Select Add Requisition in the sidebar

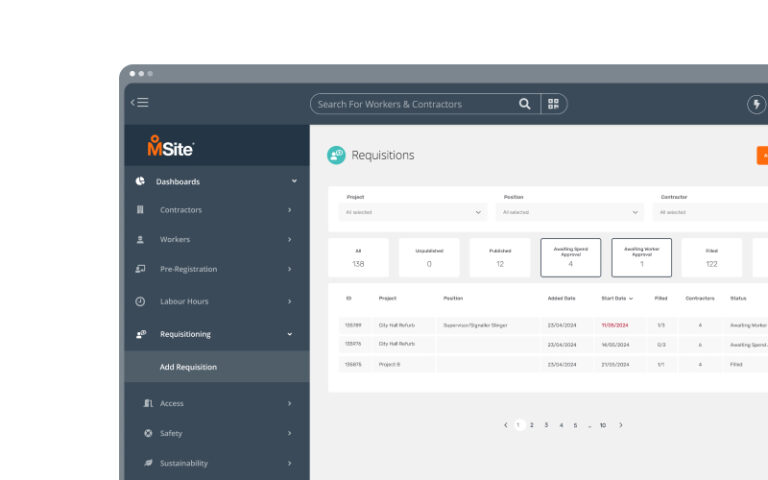pos(188,367)
